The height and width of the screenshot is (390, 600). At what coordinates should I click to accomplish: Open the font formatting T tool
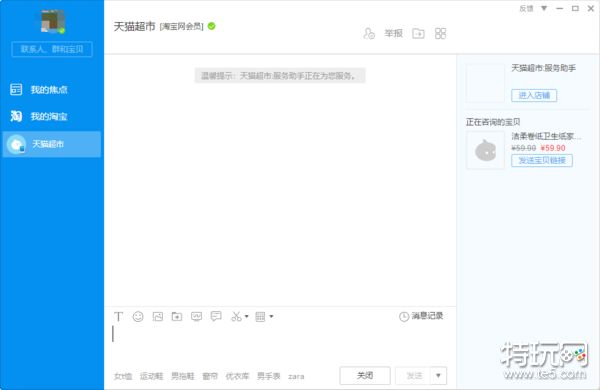(119, 317)
